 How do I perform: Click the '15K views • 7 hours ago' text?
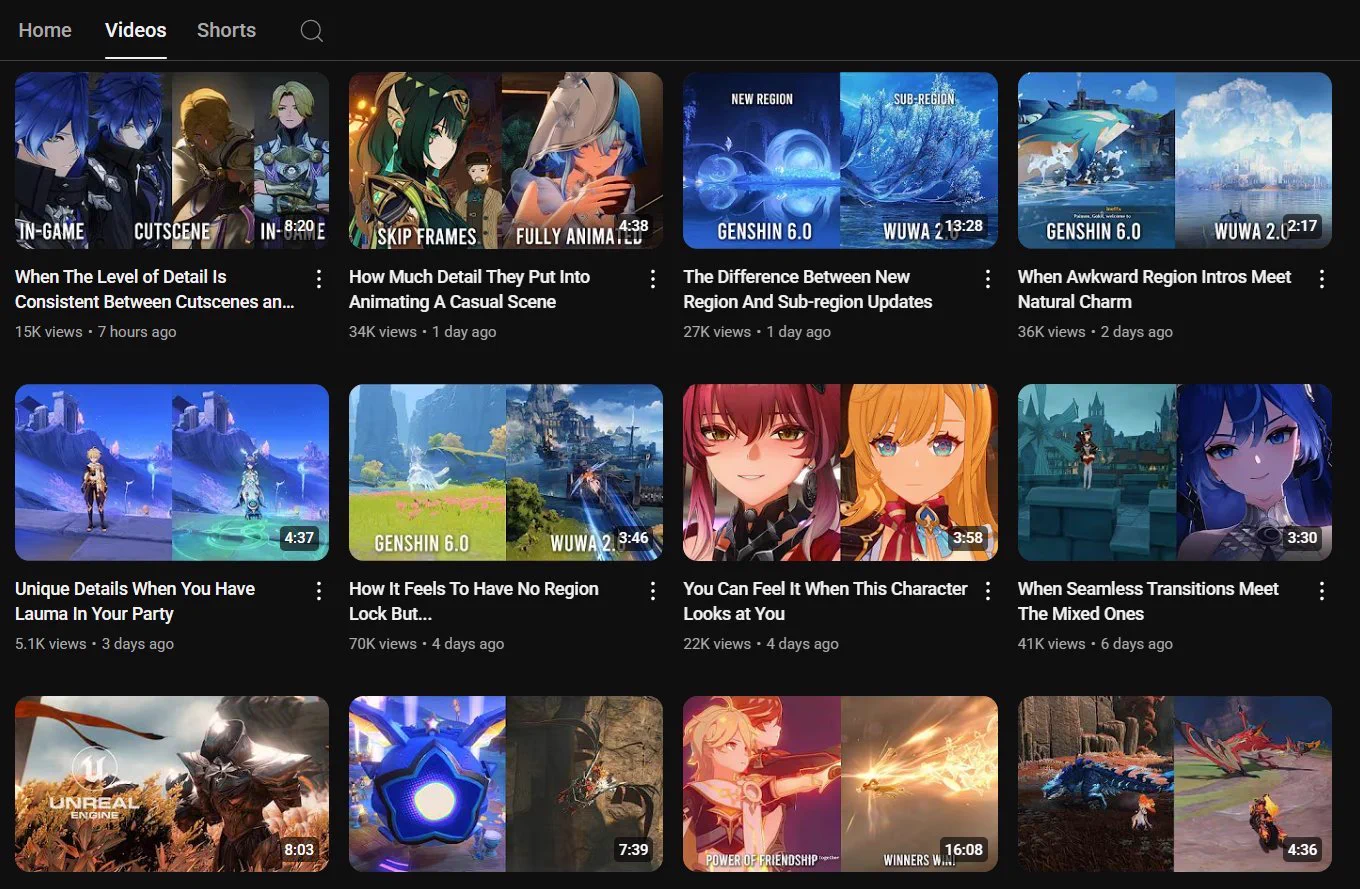tap(96, 332)
